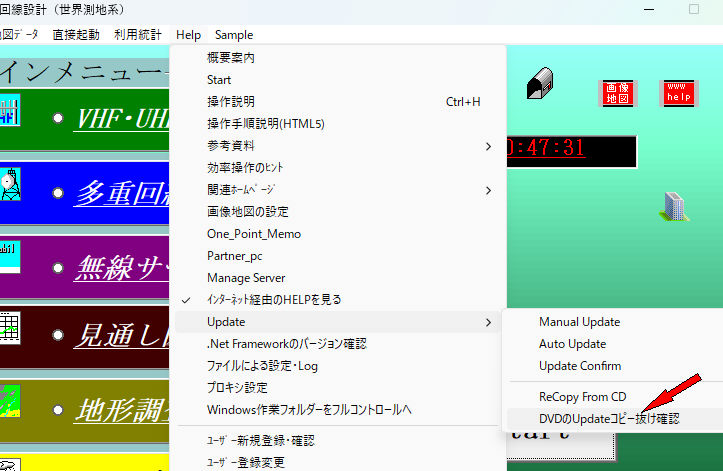
Task: Open the red www help icon
Action: coord(678,93)
